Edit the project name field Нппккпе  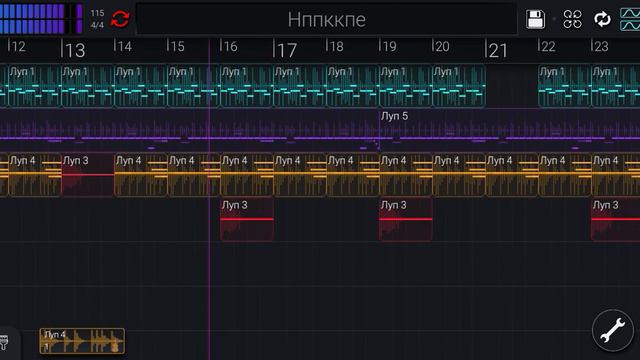tap(327, 19)
